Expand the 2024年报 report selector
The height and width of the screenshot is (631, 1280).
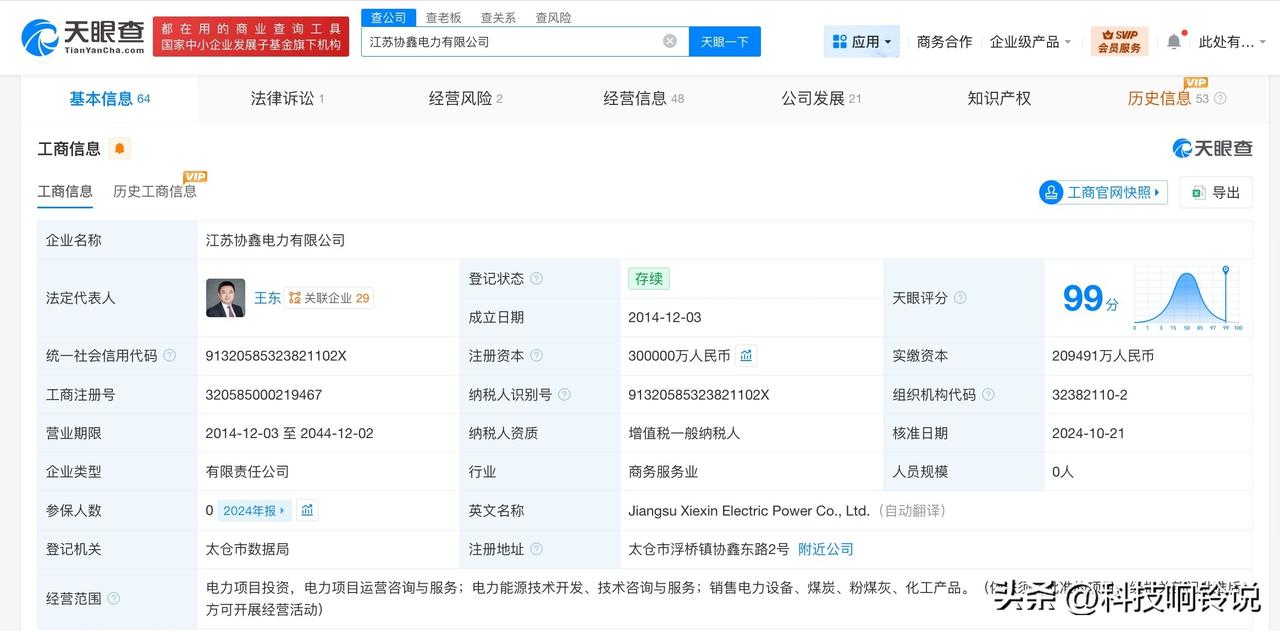254,510
